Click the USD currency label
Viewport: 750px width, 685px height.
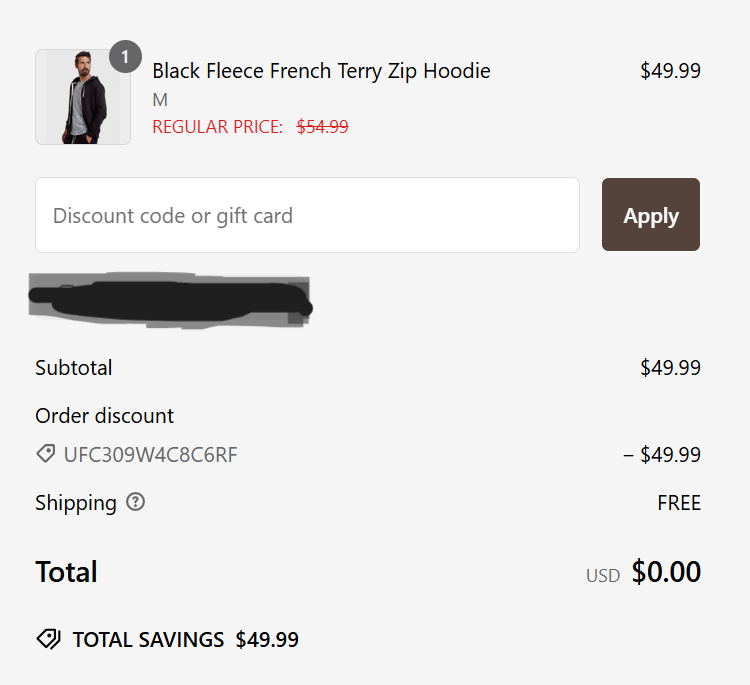click(603, 576)
